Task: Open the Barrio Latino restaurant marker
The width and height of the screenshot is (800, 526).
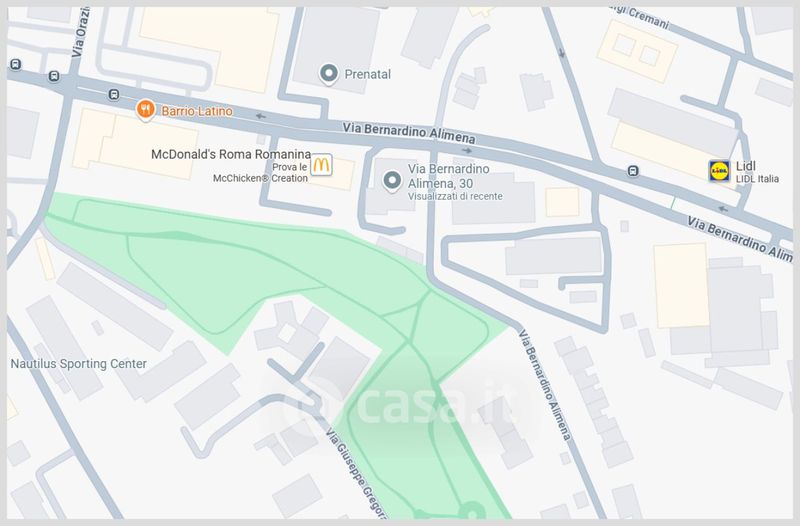Action: (x=145, y=110)
